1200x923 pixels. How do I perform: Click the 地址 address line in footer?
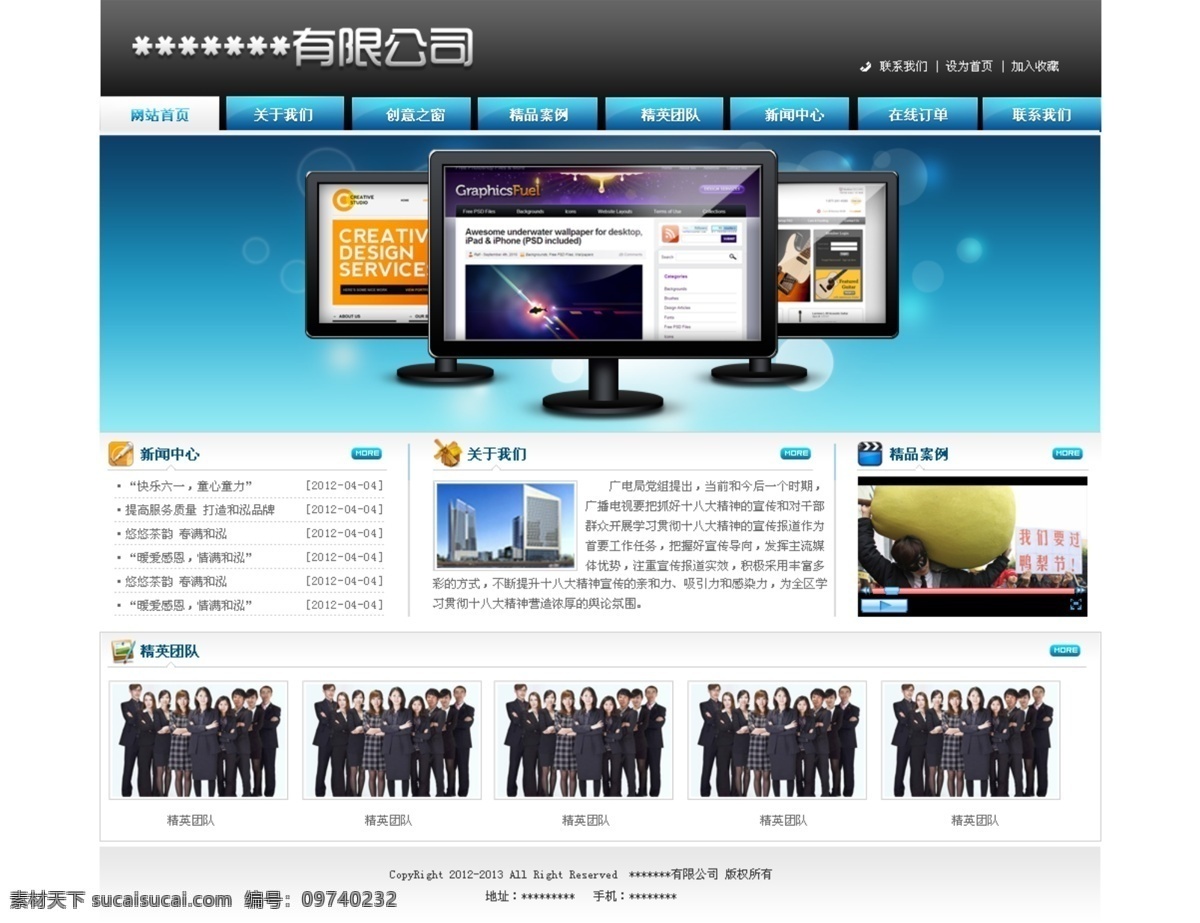tap(530, 897)
